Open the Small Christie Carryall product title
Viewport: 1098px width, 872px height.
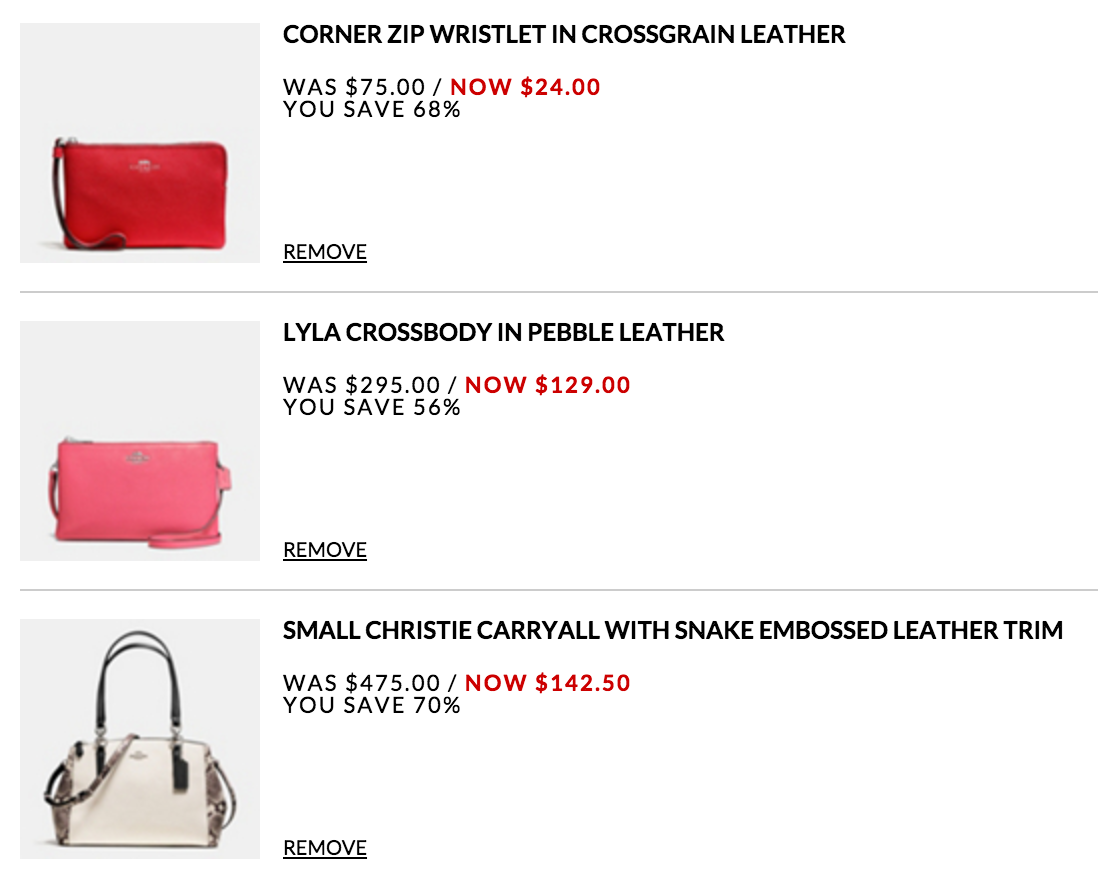(x=672, y=631)
